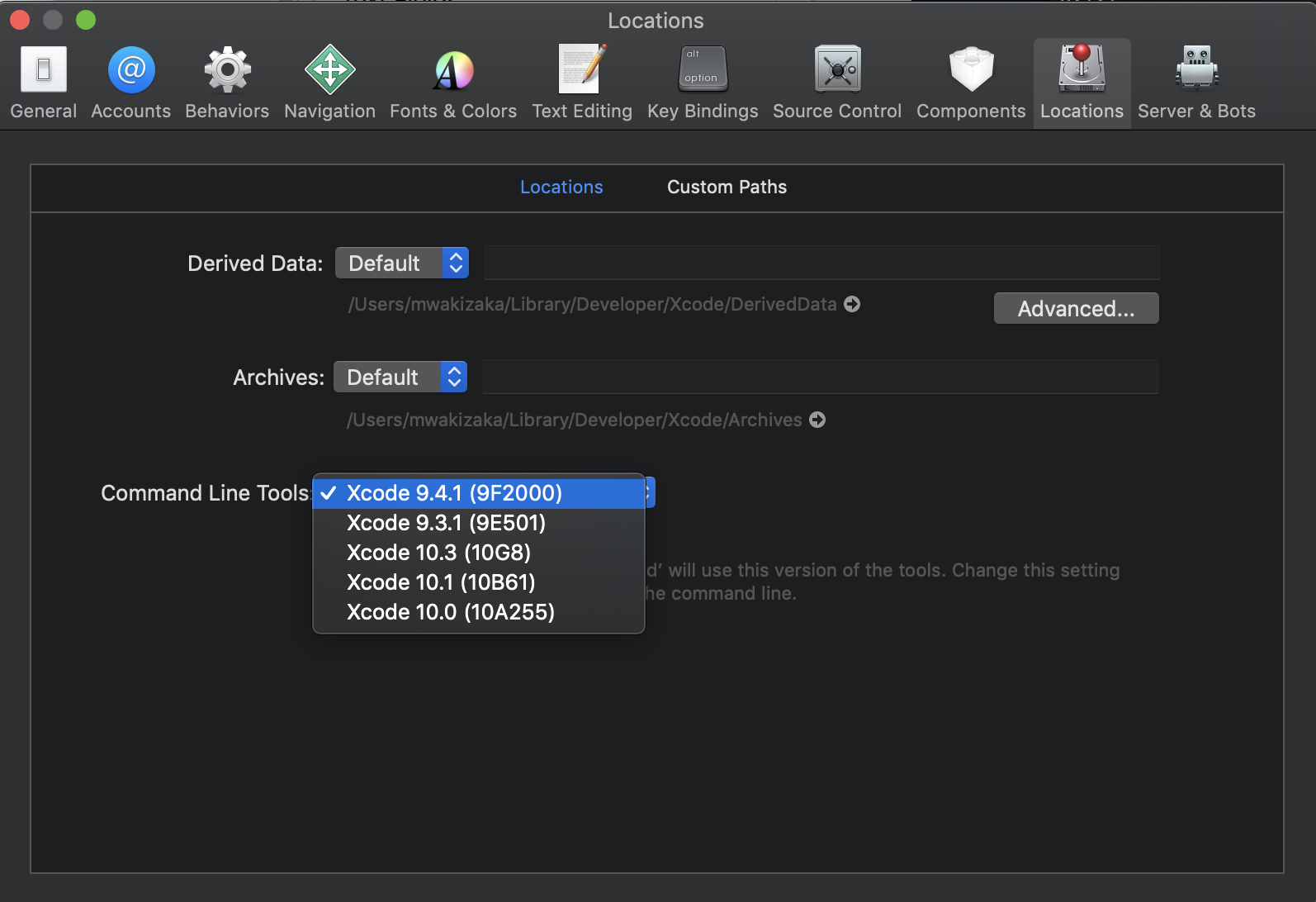Viewport: 1316px width, 902px height.
Task: Switch to the Custom Paths tab
Action: [x=727, y=187]
